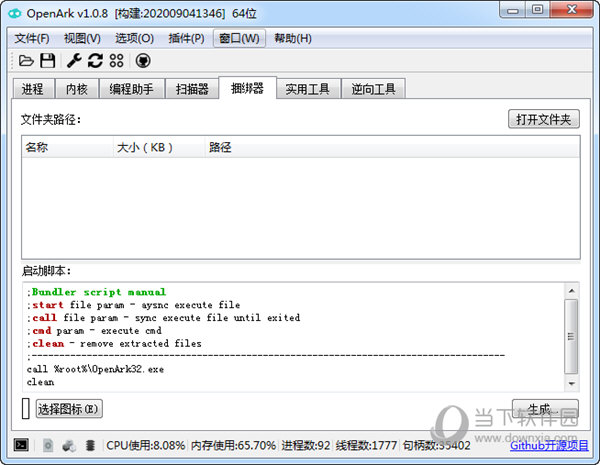Switch to the 内核 tab
Screen dimensions: 600x465
(77, 89)
